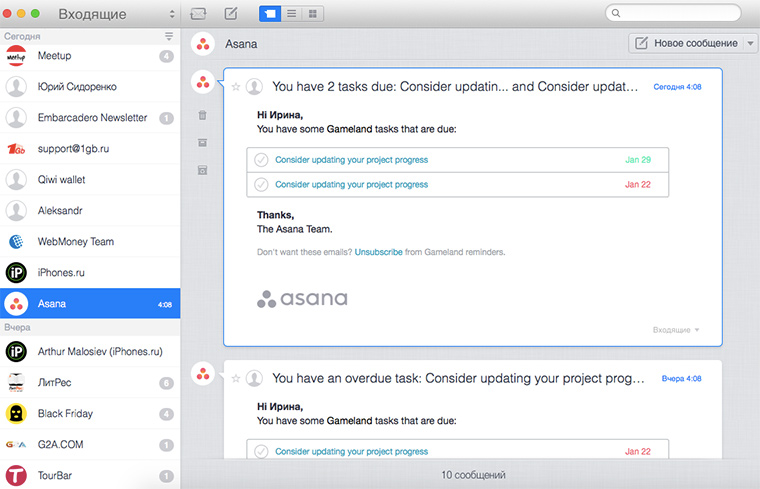Select WebMoney Team conversation
760x489 pixels.
[x=90, y=242]
